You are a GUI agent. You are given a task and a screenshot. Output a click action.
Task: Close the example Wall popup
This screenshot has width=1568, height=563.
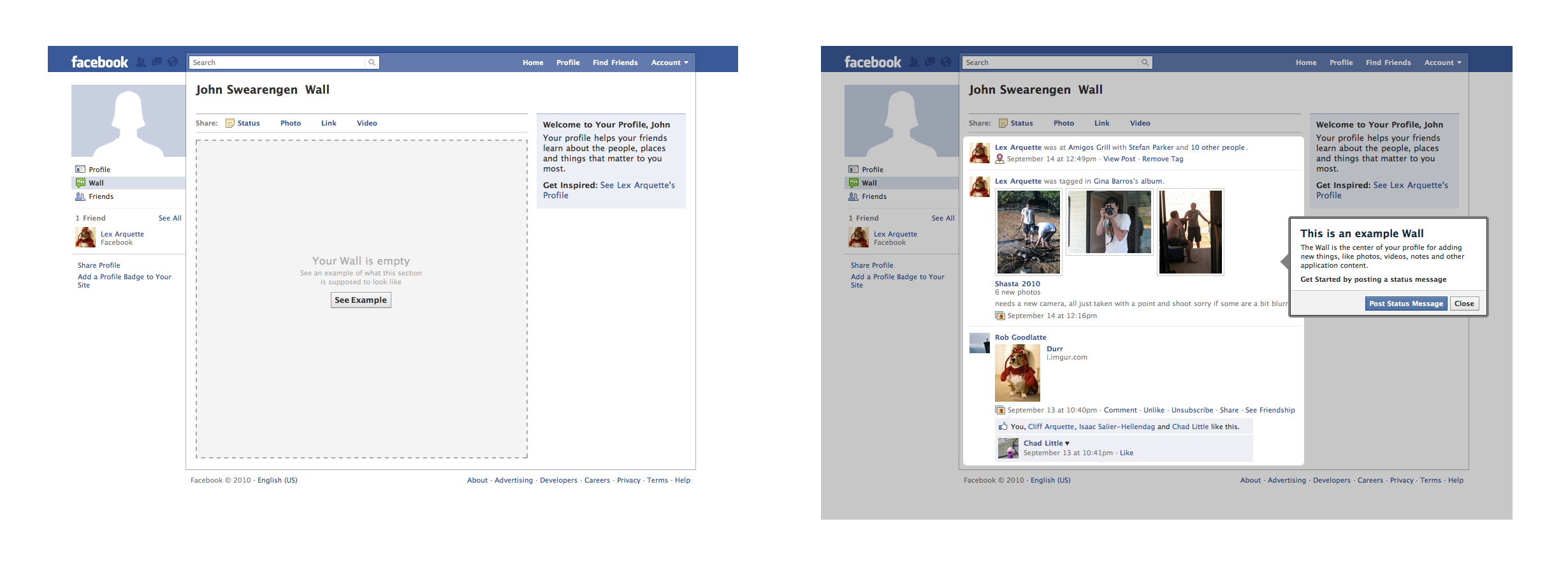pyautogui.click(x=1464, y=303)
